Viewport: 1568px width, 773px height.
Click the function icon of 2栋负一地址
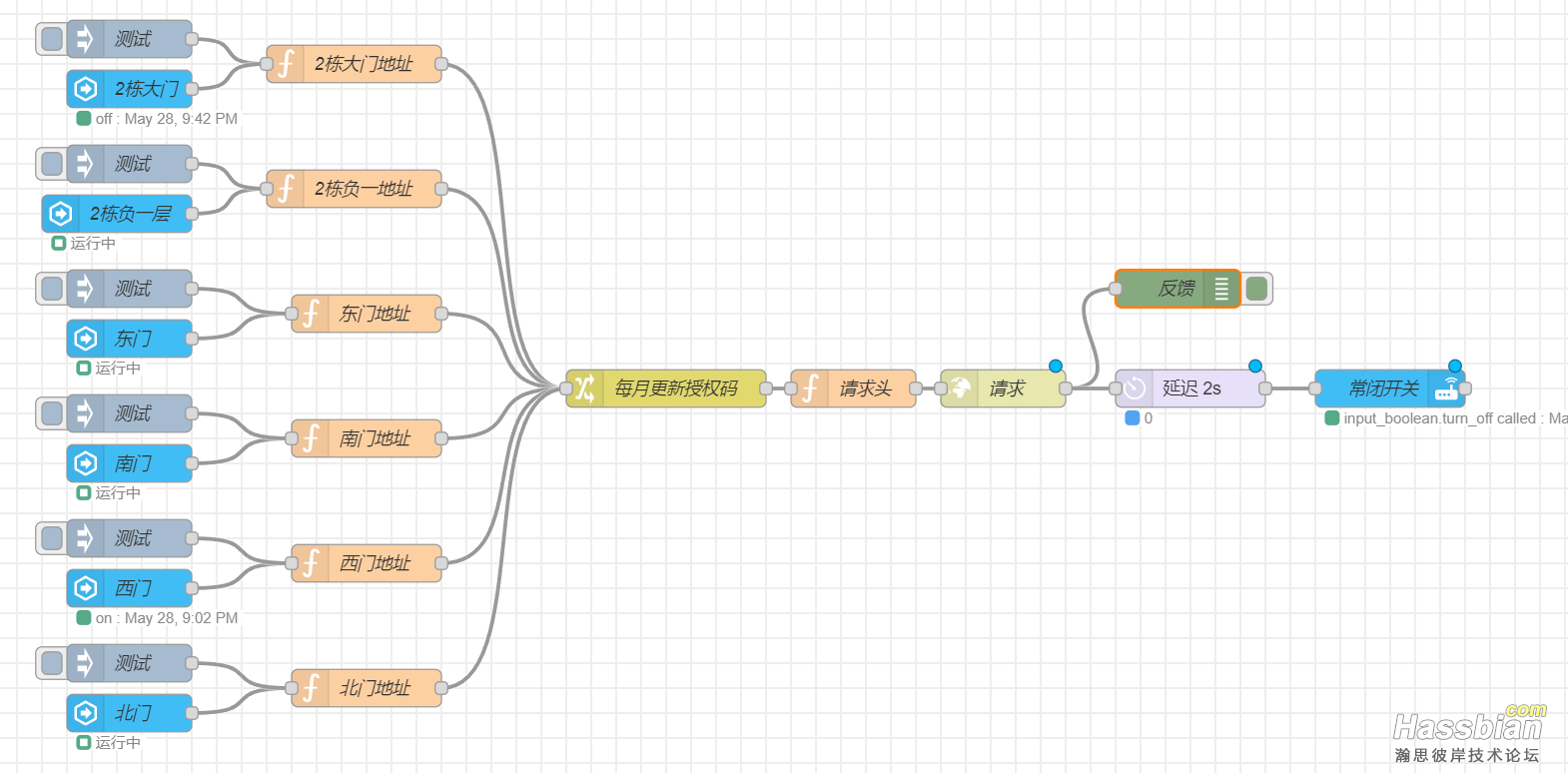286,189
